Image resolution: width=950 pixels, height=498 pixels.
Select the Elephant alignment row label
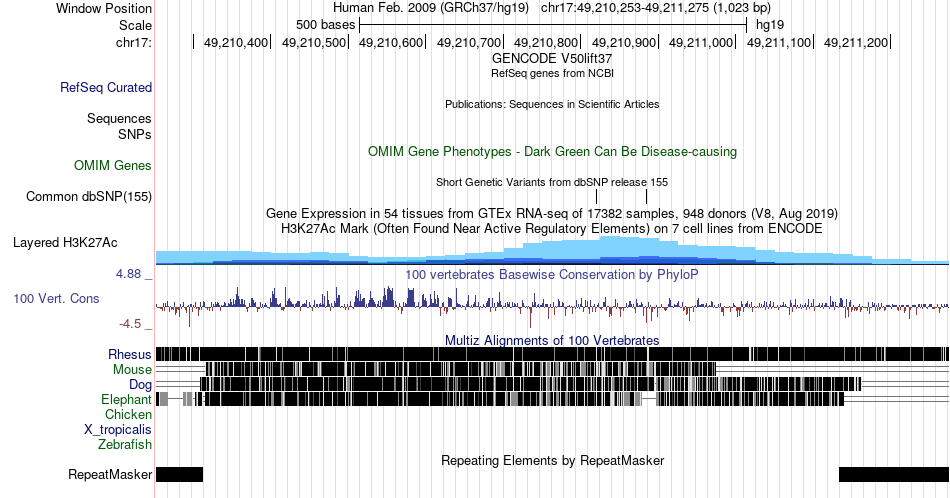tap(126, 399)
